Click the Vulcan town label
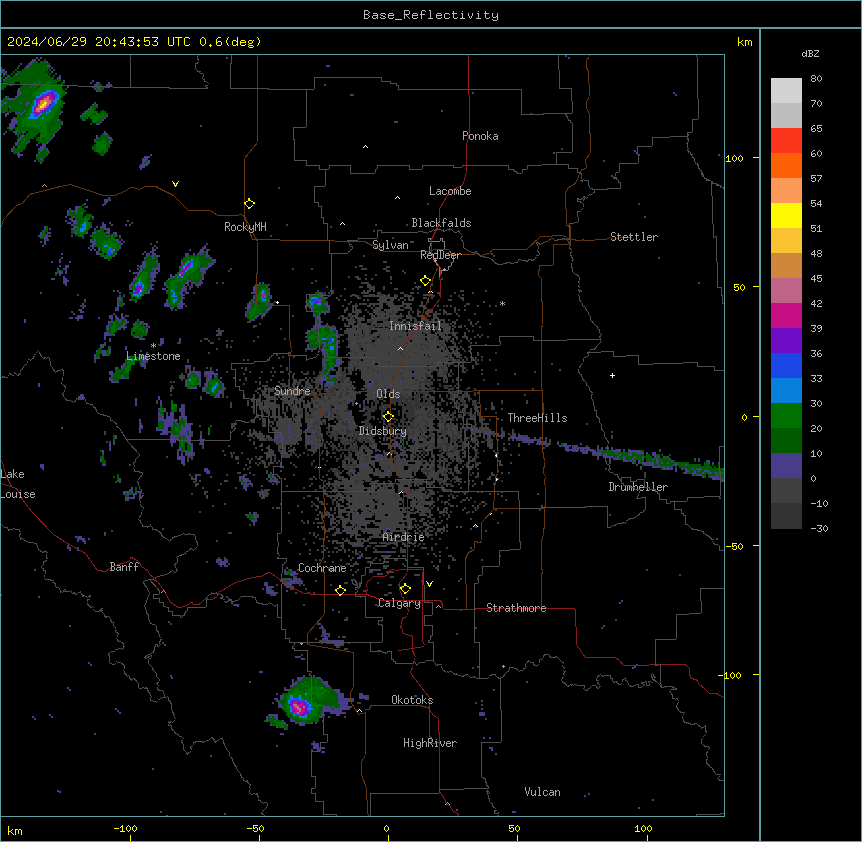The image size is (862, 842). (x=542, y=792)
